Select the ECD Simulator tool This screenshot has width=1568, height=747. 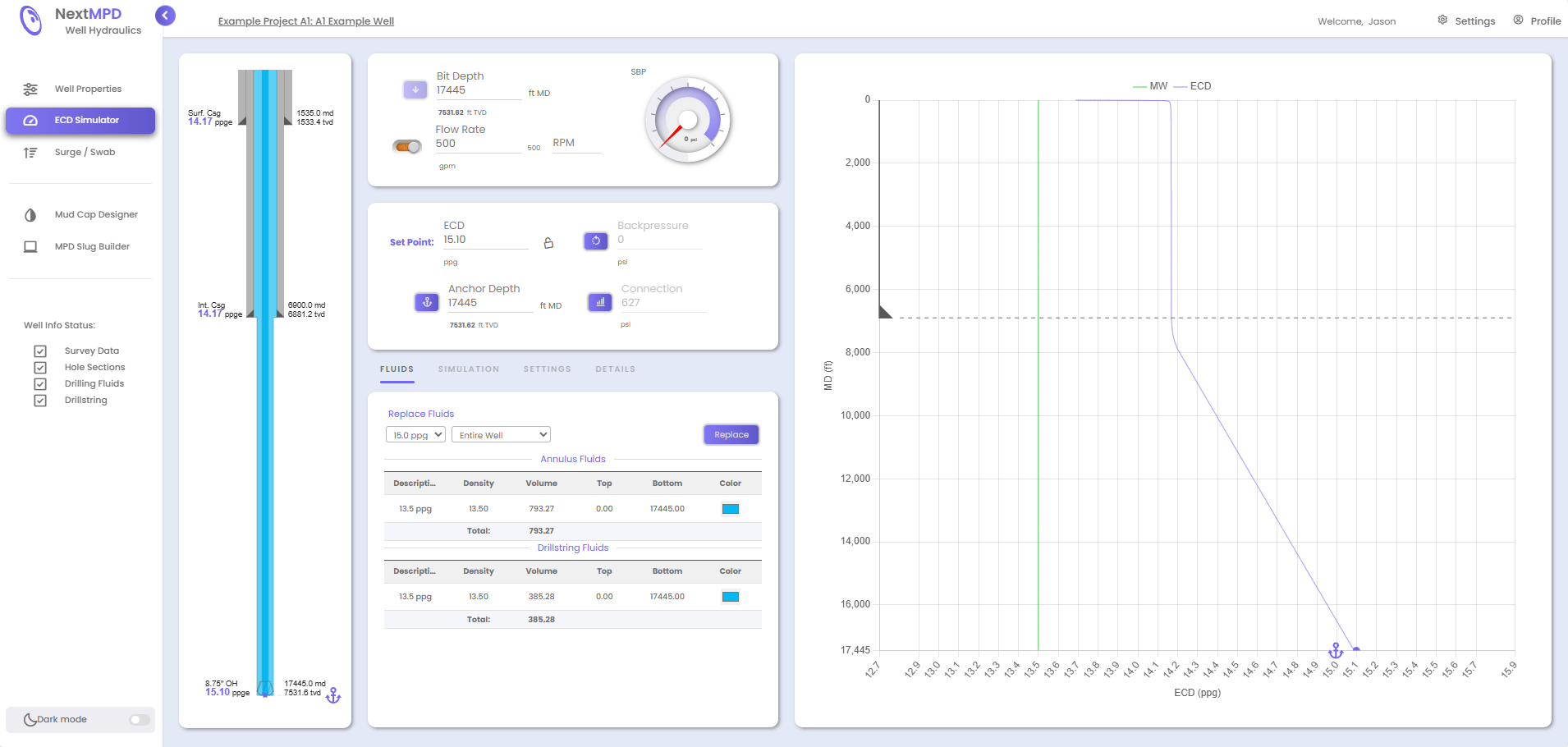[x=86, y=120]
